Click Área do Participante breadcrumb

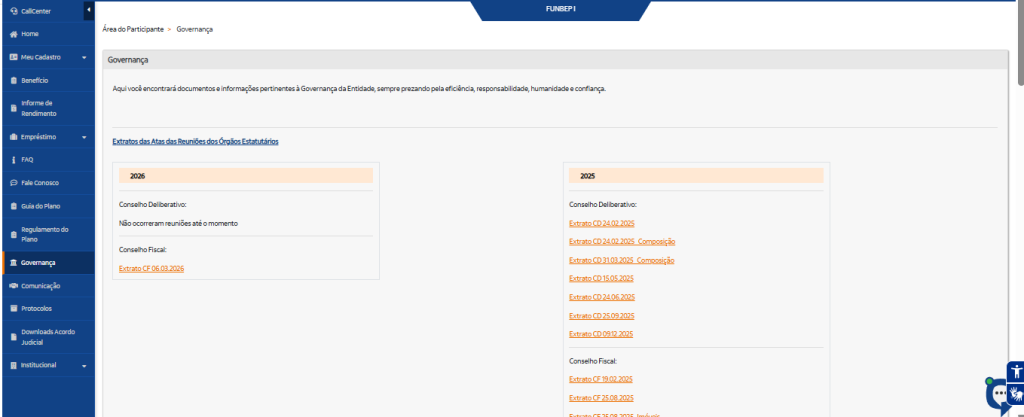coord(132,29)
